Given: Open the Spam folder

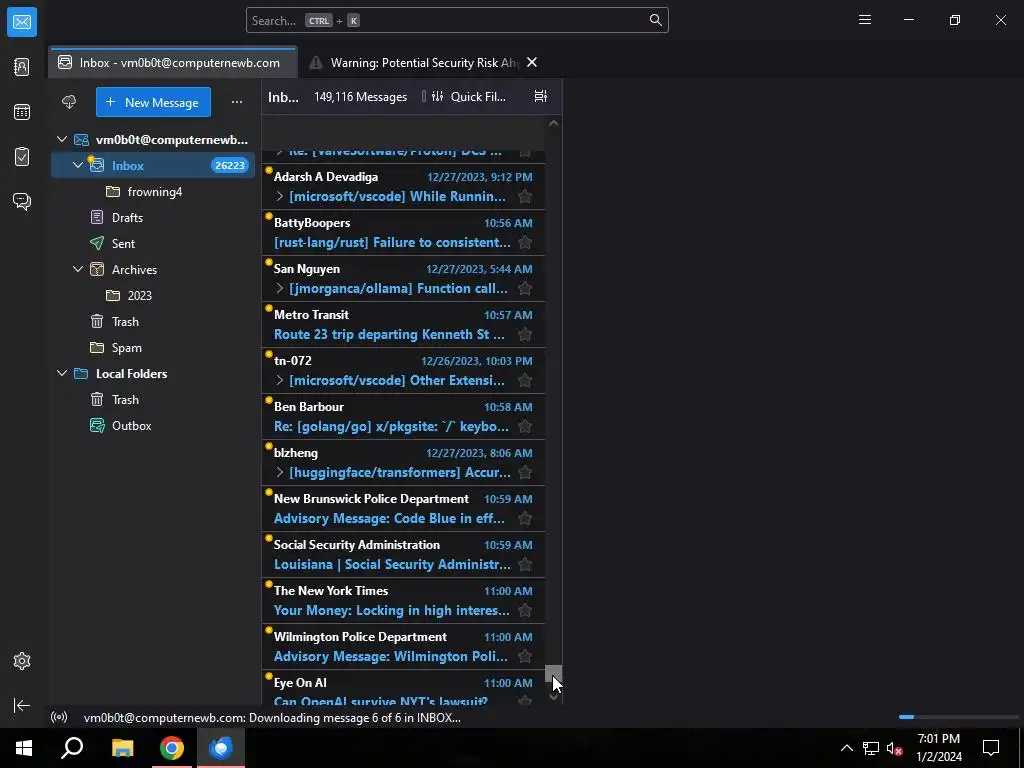Looking at the screenshot, I should tap(153, 347).
